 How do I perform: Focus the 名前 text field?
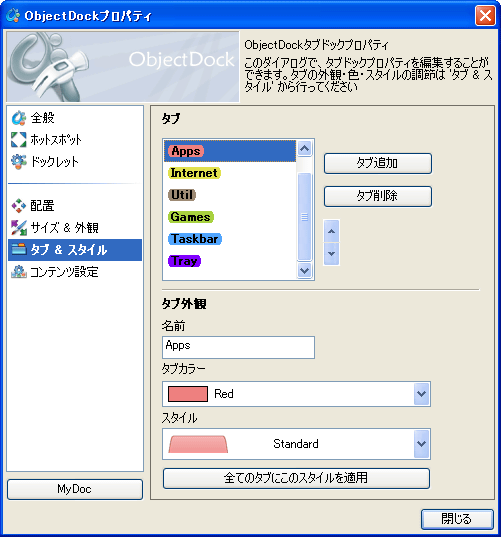pyautogui.click(x=238, y=347)
